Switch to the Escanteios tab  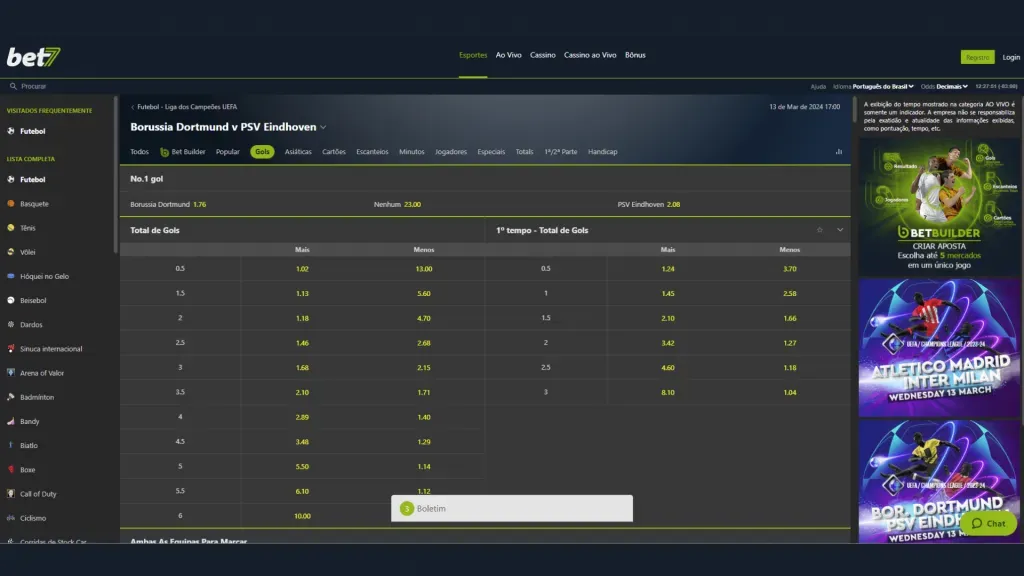coord(372,152)
